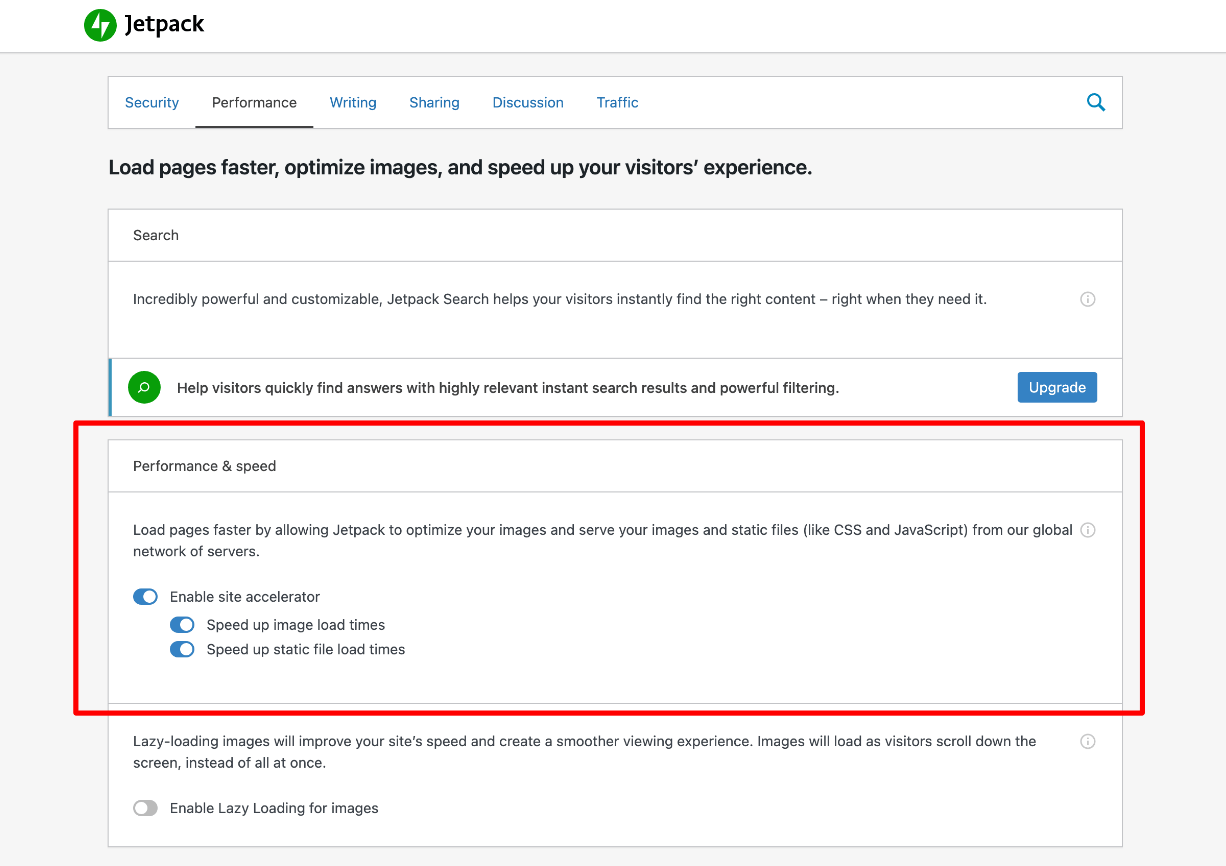Click the 'Speed up static file load times' label
Screen dimensions: 1226x866
(x=306, y=650)
